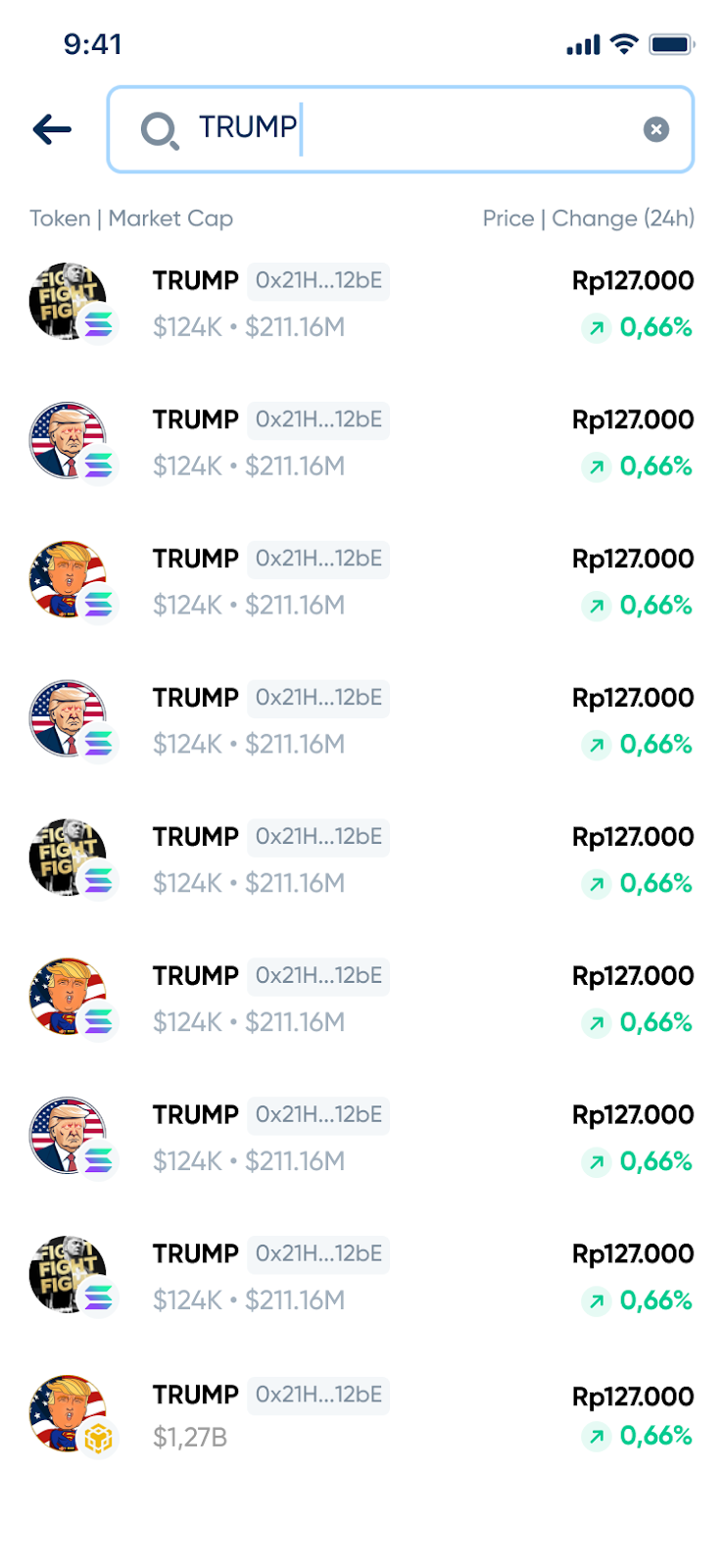Image resolution: width=724 pixels, height=1568 pixels.
Task: Clear the TRUMP search text
Action: 655,129
